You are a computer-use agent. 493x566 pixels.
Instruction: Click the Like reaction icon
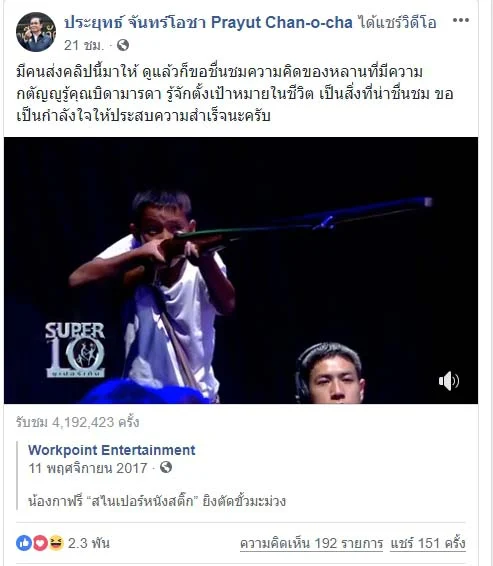[x=24, y=543]
